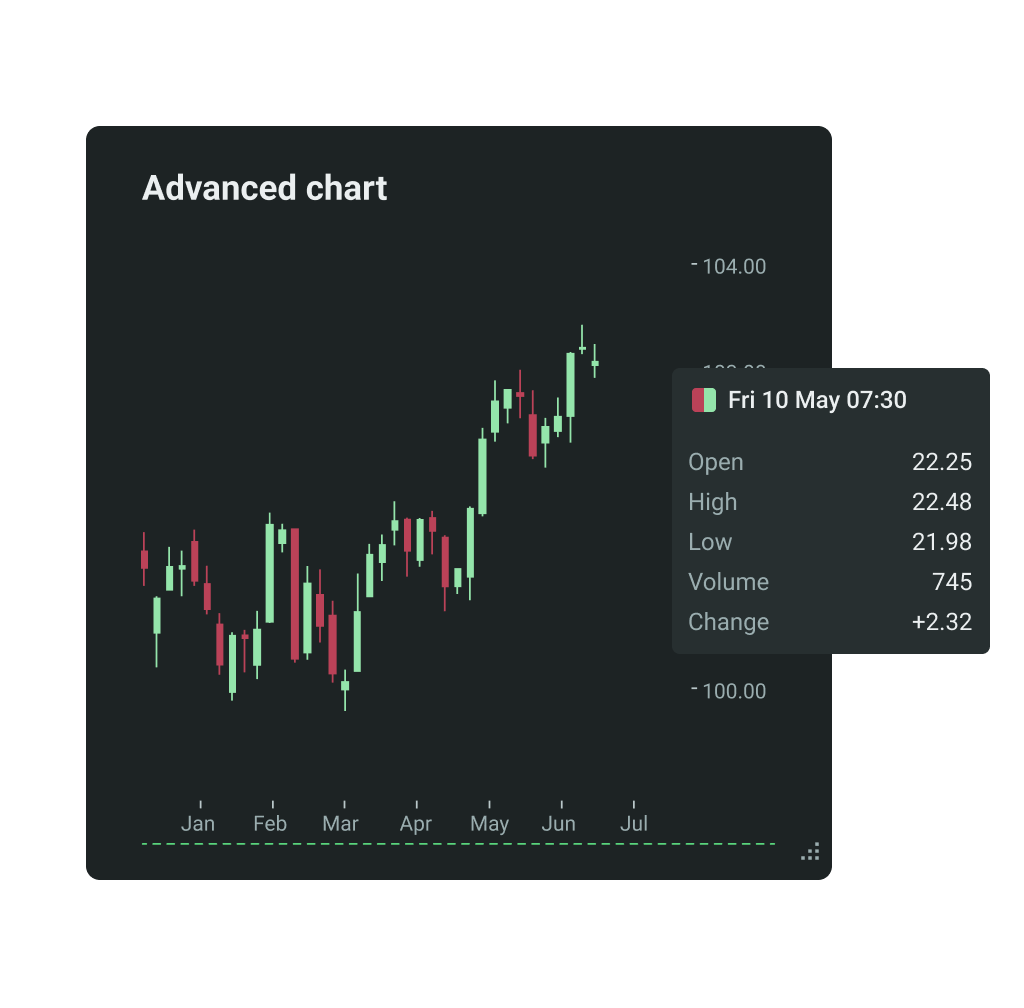1024x1008 pixels.
Task: Click the Mar month label
Action: [341, 824]
